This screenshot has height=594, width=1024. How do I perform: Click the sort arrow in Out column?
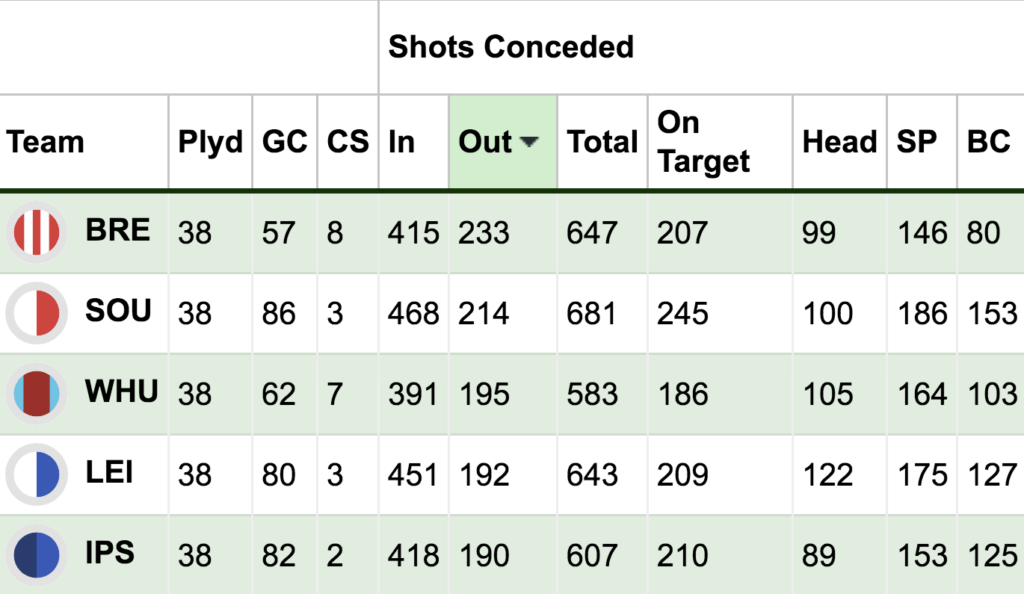(x=530, y=143)
